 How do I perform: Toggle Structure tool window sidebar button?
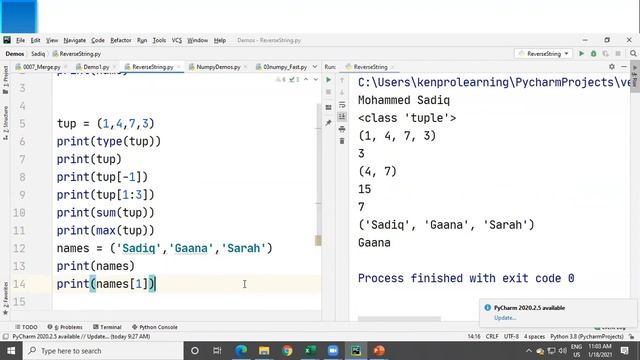[x=5, y=122]
